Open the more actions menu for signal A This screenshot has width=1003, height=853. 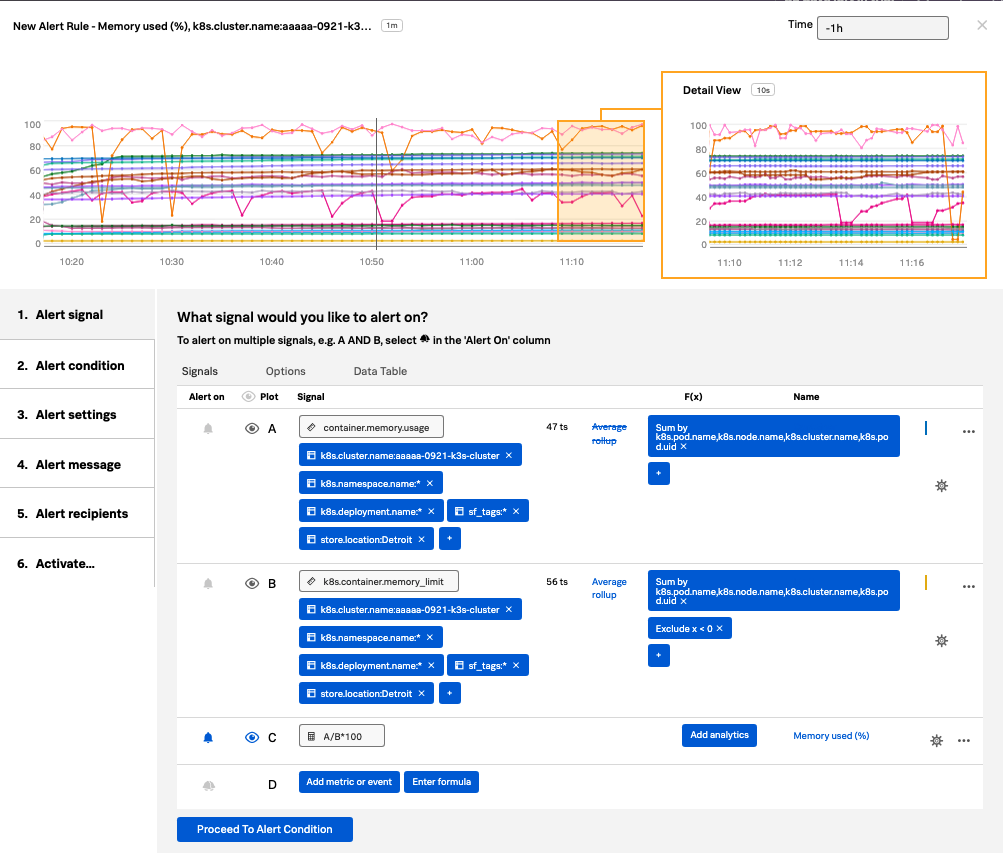(x=968, y=432)
